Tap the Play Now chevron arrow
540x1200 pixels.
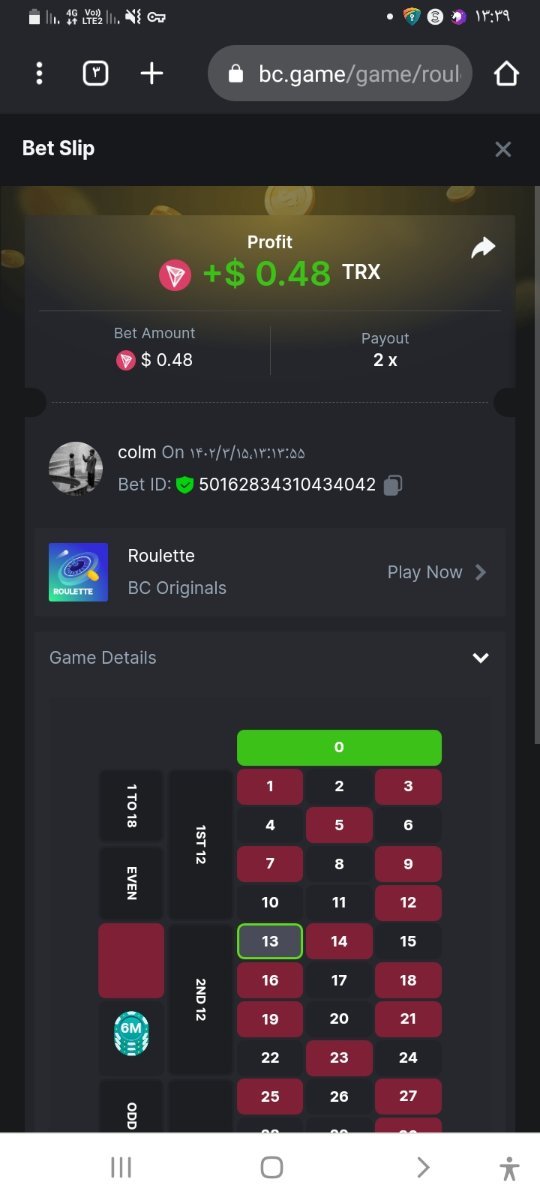point(481,572)
